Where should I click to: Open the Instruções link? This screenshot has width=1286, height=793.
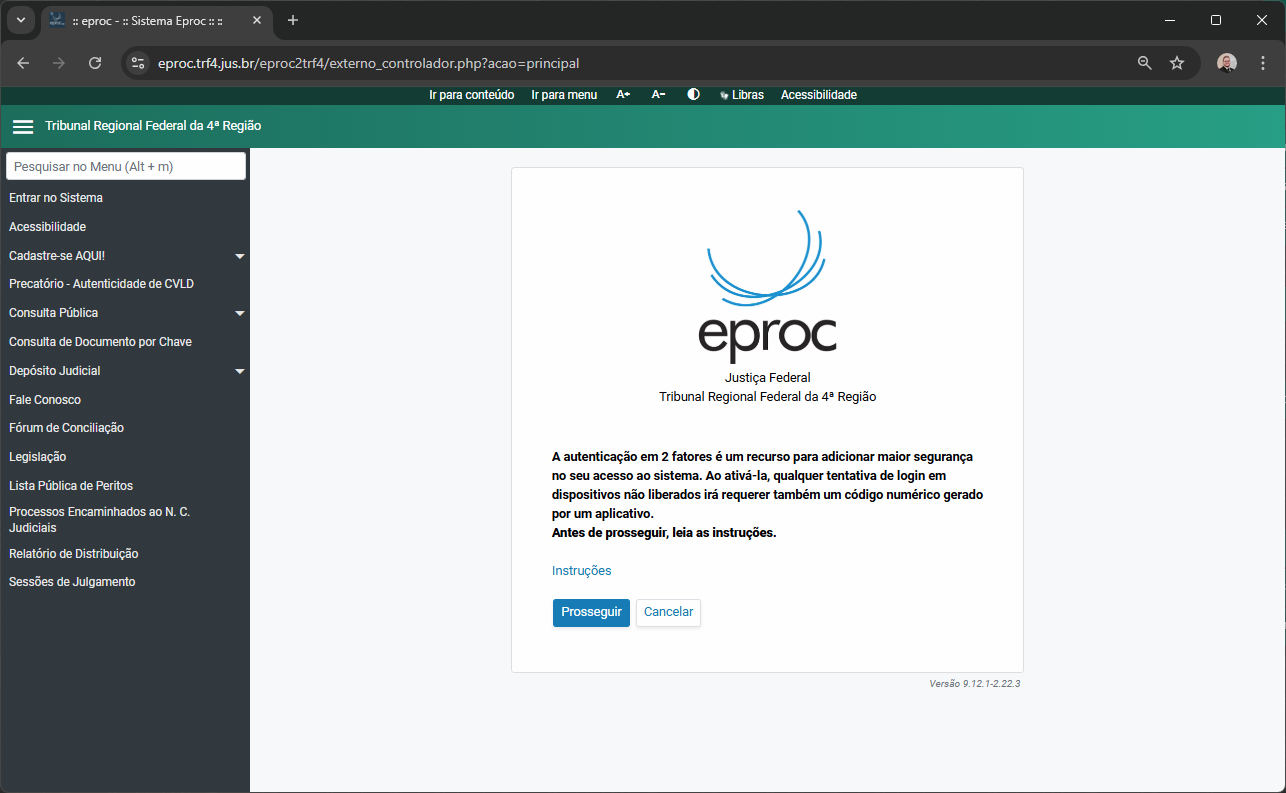pyautogui.click(x=581, y=571)
